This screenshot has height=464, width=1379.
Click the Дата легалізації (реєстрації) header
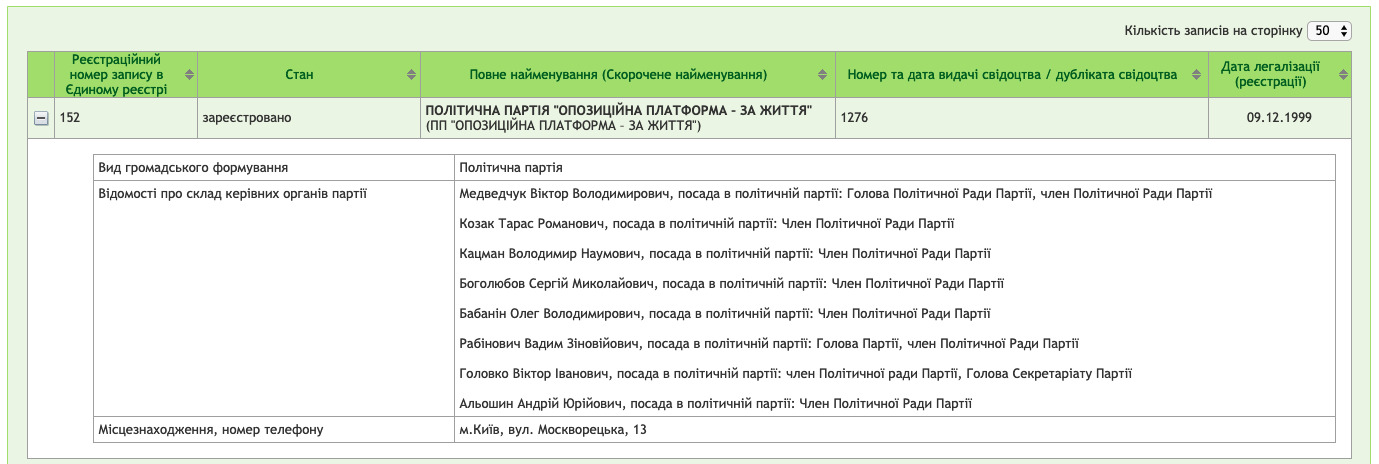coord(1281,75)
